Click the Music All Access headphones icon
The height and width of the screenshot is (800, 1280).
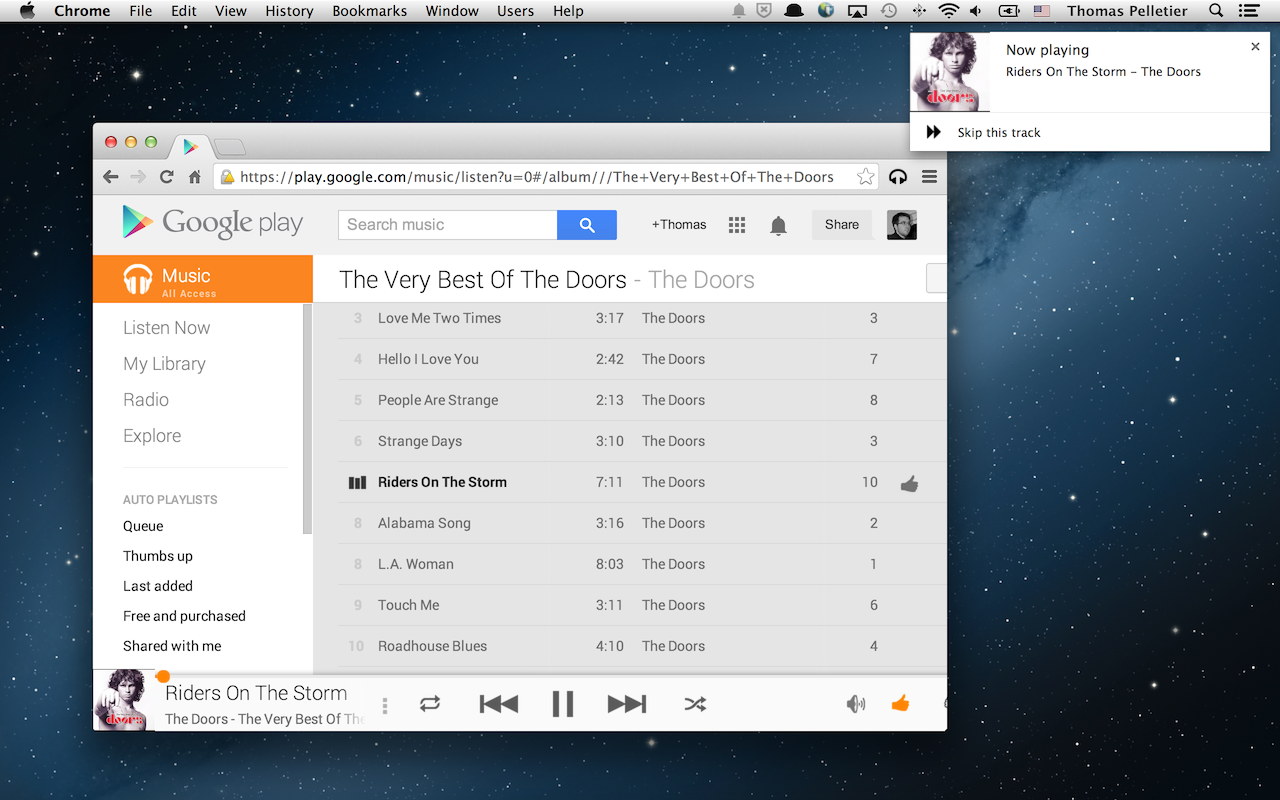tap(138, 279)
